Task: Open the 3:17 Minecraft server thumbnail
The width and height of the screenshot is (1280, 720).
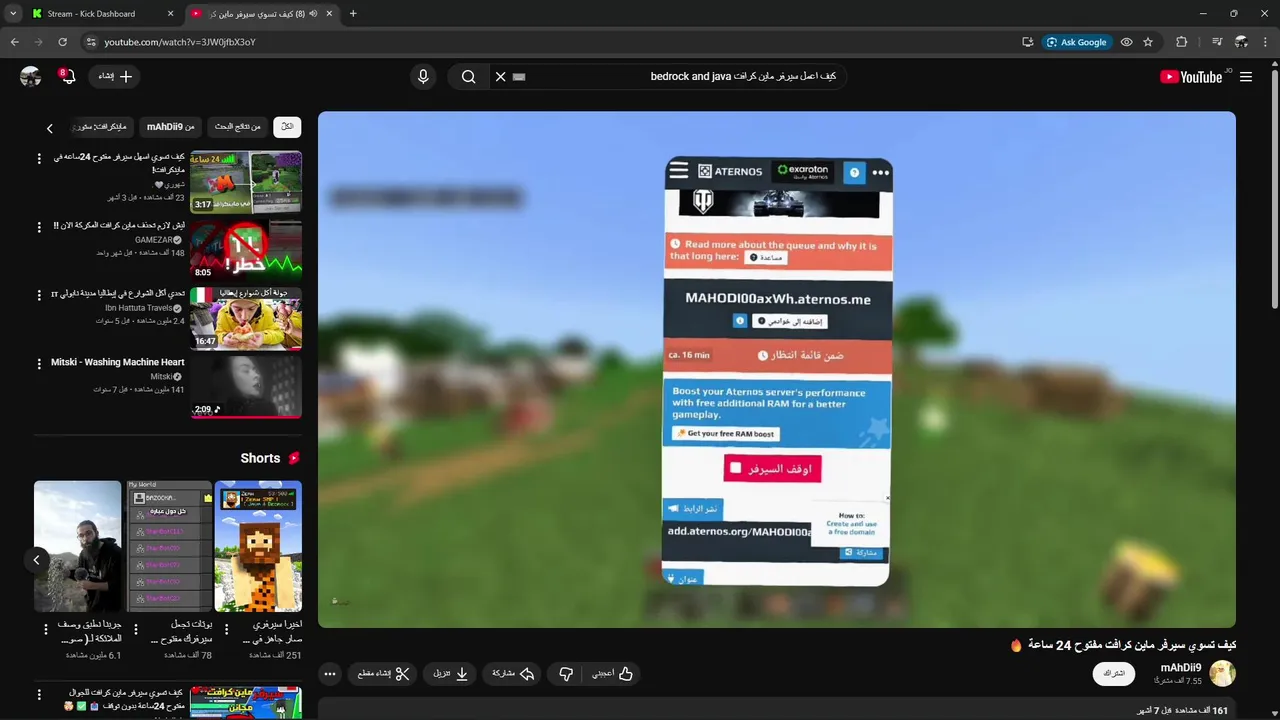Action: [246, 182]
